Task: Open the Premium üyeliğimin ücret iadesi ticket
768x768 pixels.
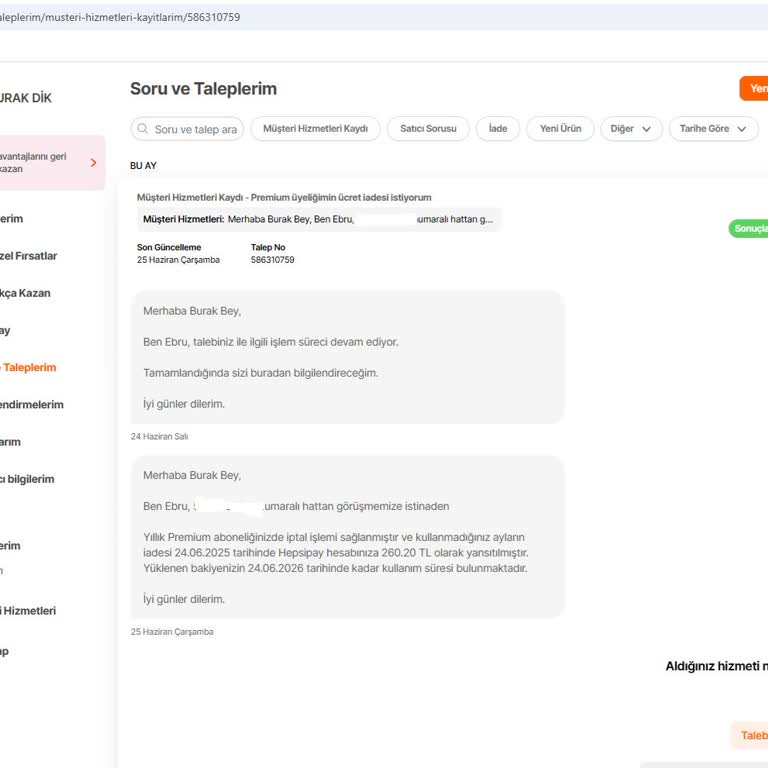Action: 284,198
